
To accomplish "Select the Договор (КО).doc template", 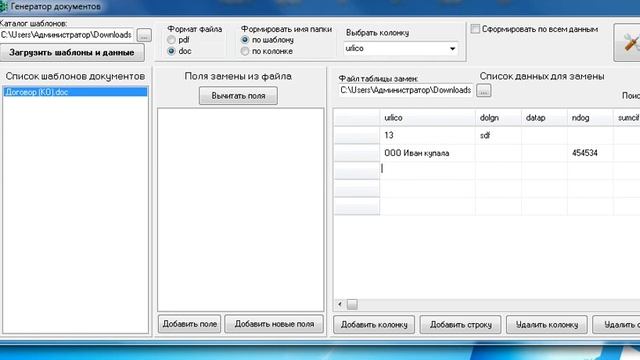I will tap(75, 92).
